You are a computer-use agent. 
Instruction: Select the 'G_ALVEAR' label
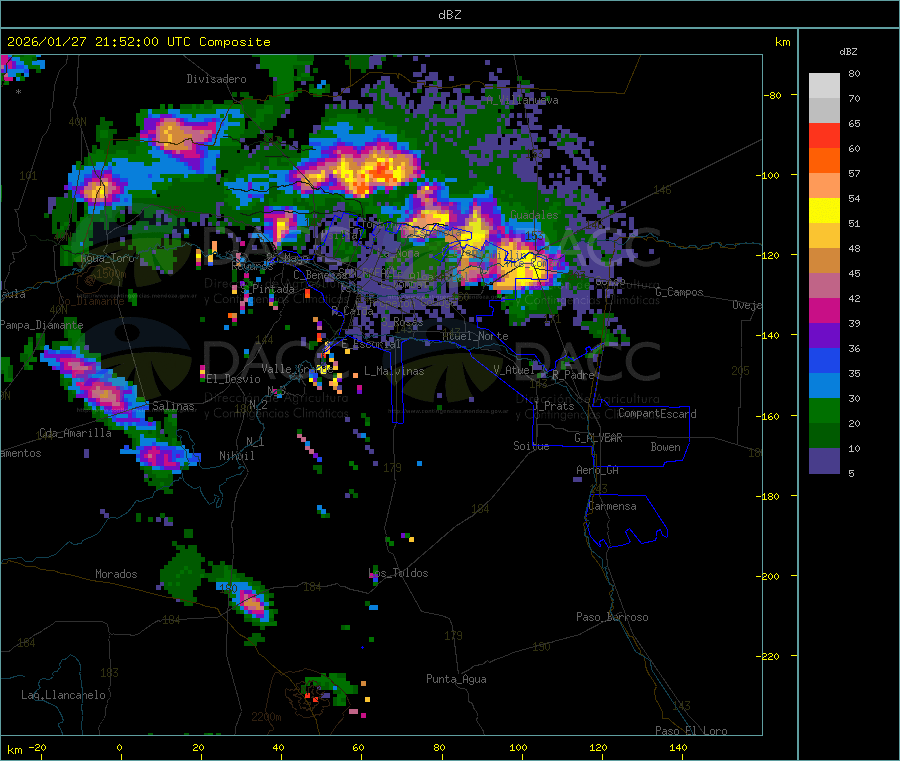pyautogui.click(x=598, y=438)
